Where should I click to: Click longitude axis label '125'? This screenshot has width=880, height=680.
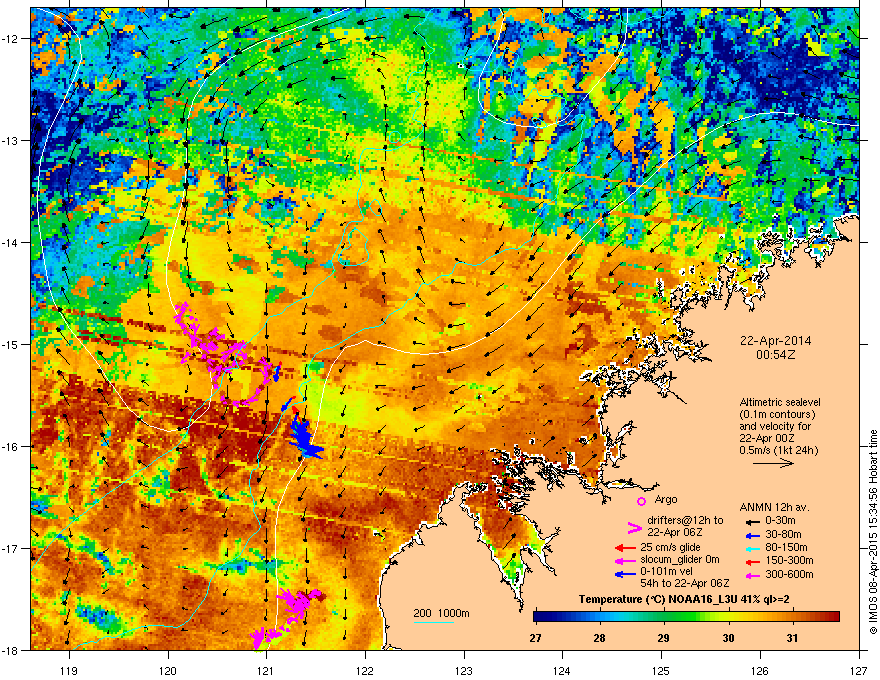pyautogui.click(x=661, y=670)
